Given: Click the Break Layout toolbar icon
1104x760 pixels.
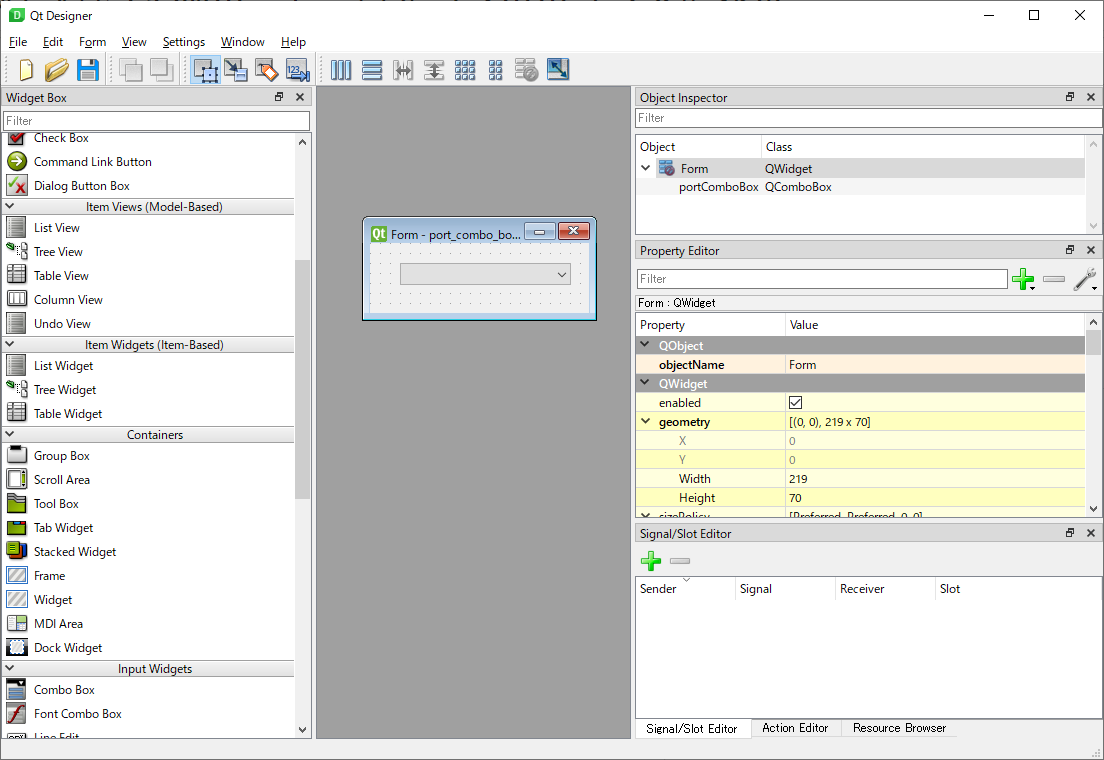Looking at the screenshot, I should [527, 70].
